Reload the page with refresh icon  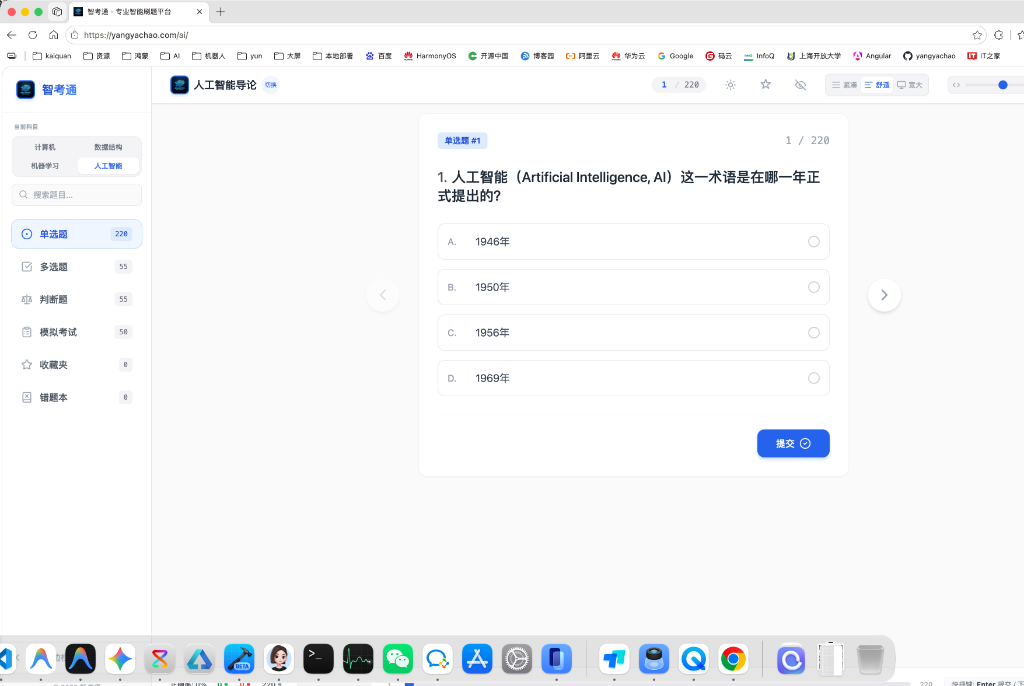point(33,35)
